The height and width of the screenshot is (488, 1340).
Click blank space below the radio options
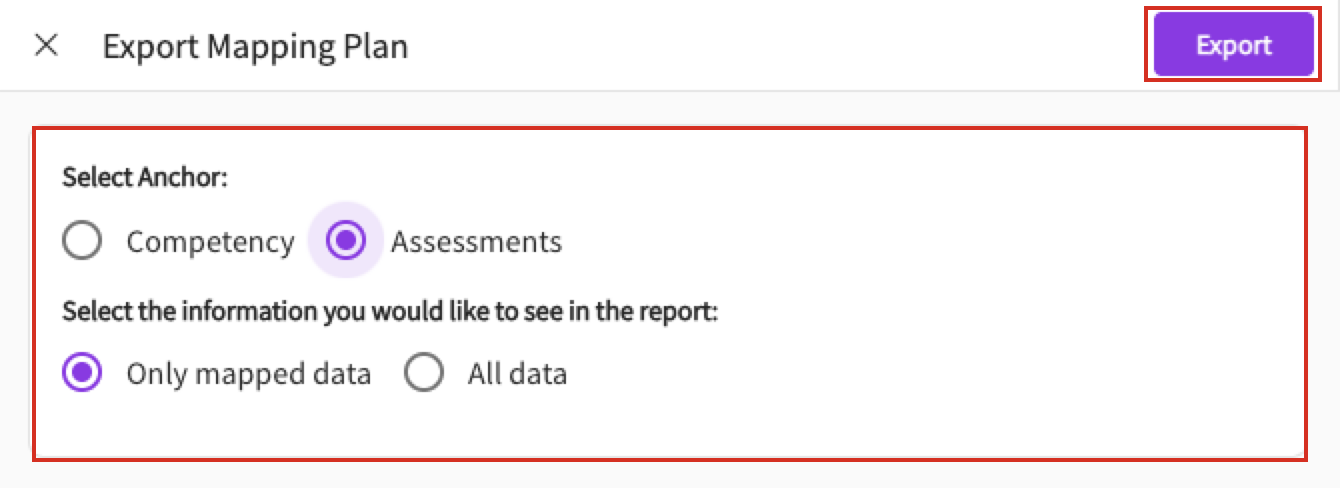click(670, 425)
